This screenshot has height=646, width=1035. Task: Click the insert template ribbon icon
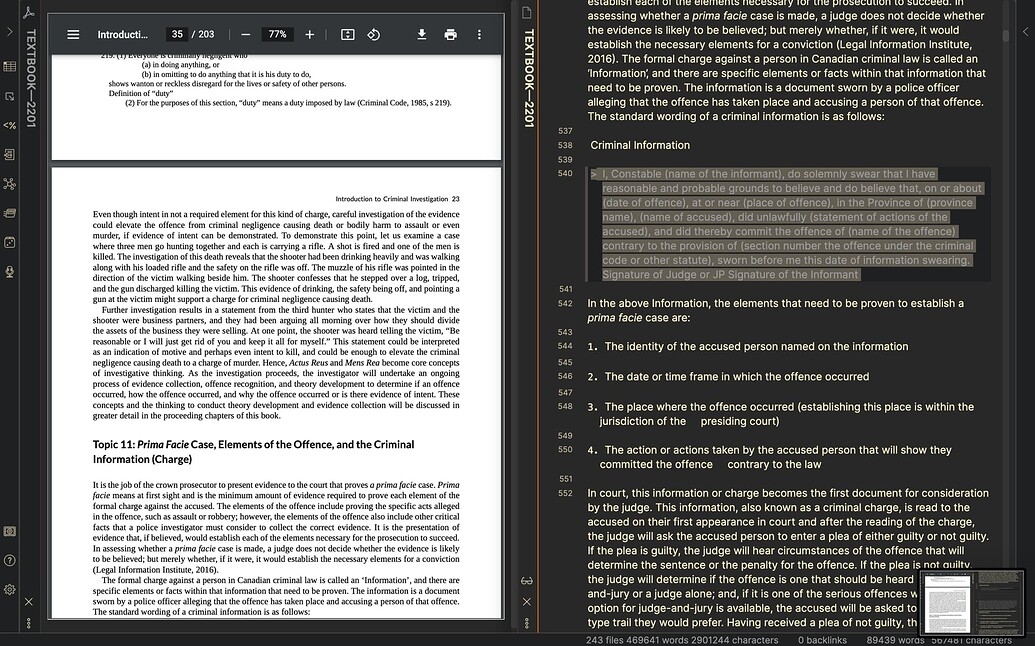pyautogui.click(x=9, y=154)
